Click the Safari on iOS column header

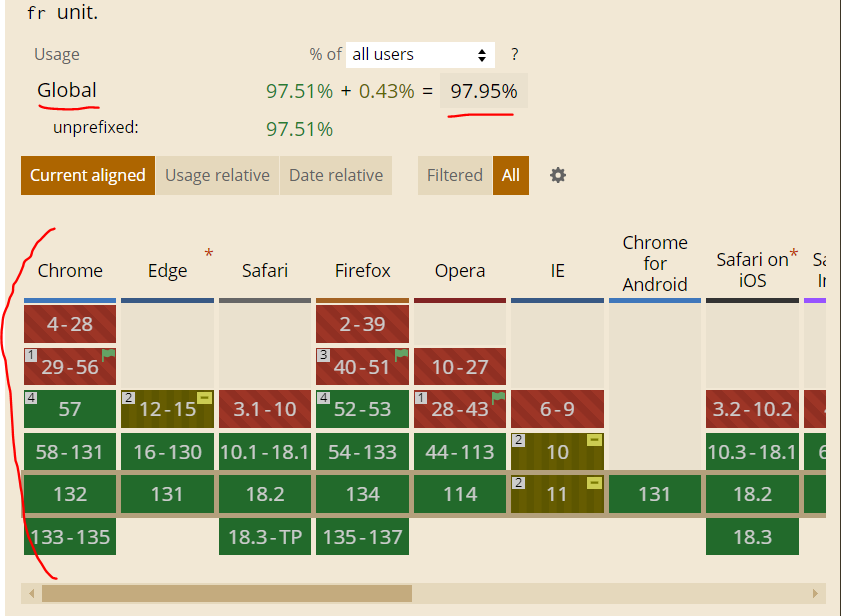[753, 270]
